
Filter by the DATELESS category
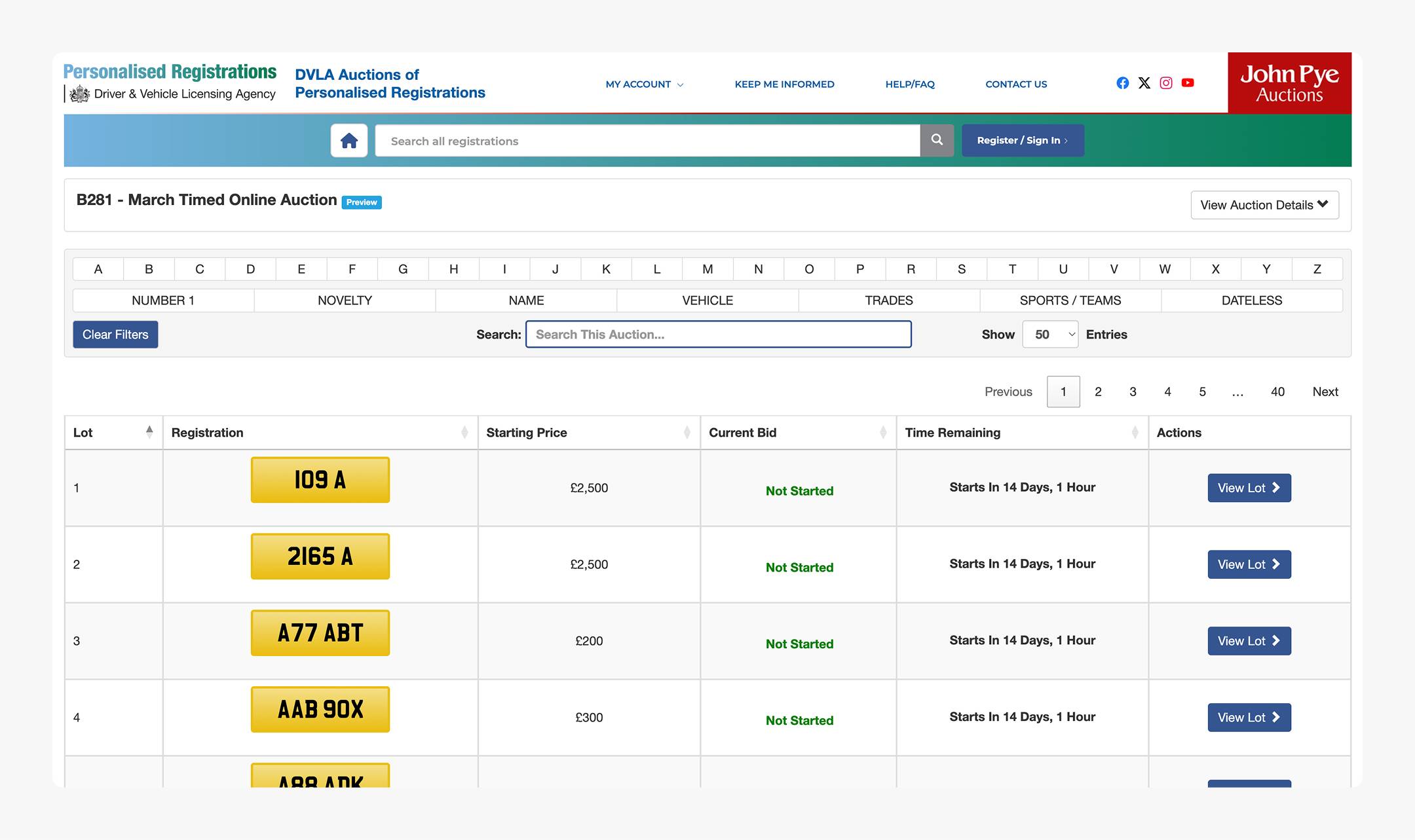pyautogui.click(x=1251, y=301)
